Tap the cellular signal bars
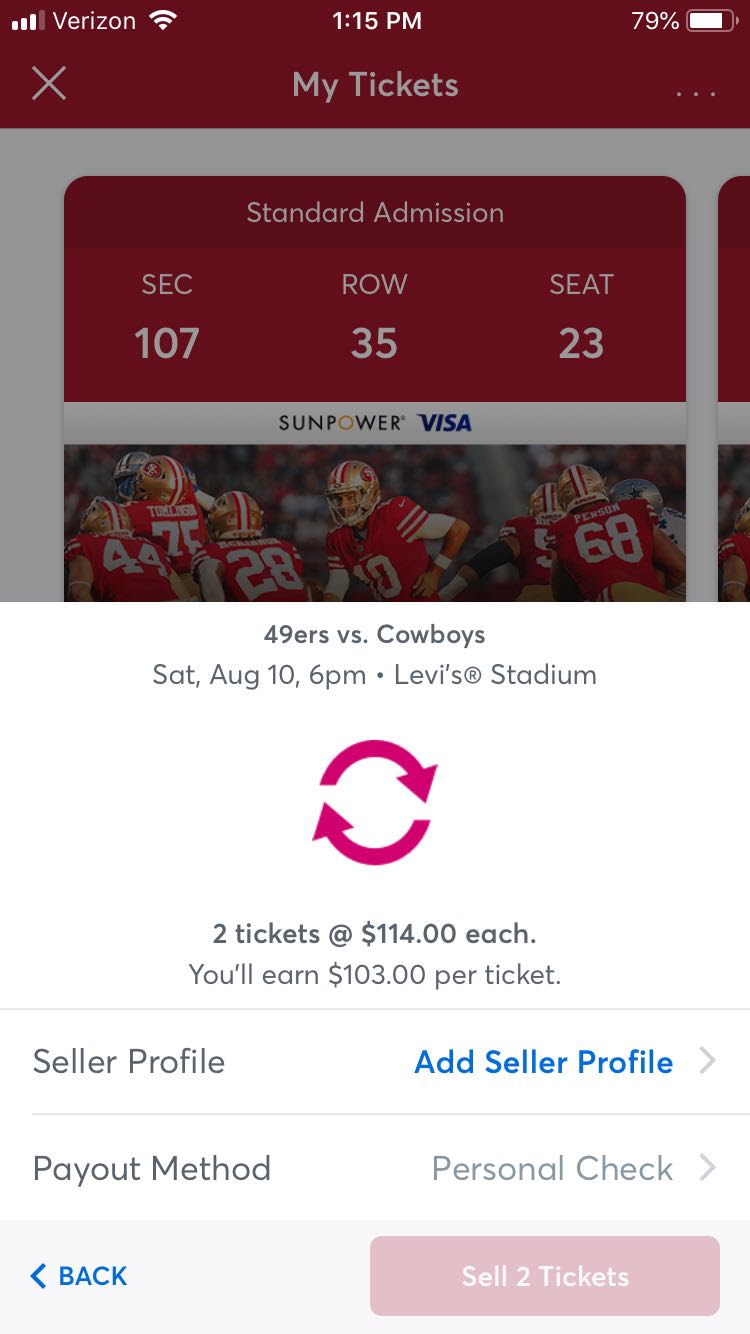This screenshot has height=1334, width=750. (30, 21)
